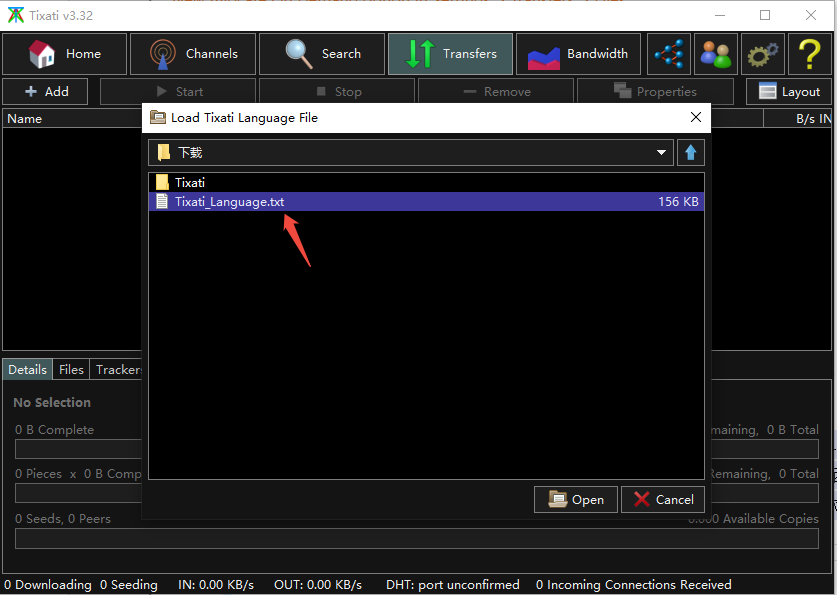Image resolution: width=837 pixels, height=595 pixels.
Task: Switch to the Bandwidth graph view
Action: point(578,54)
